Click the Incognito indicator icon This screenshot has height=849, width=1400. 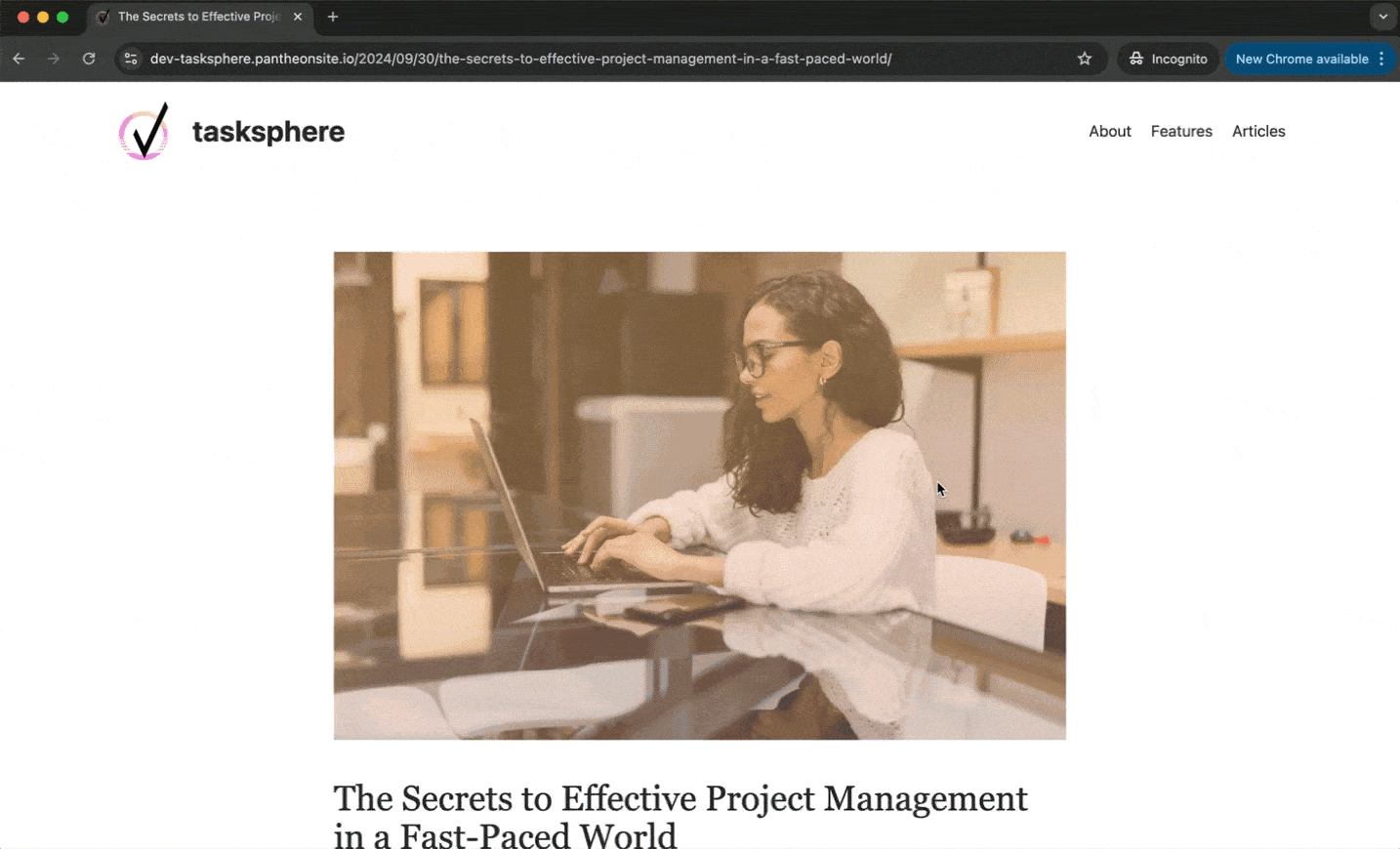pos(1136,59)
